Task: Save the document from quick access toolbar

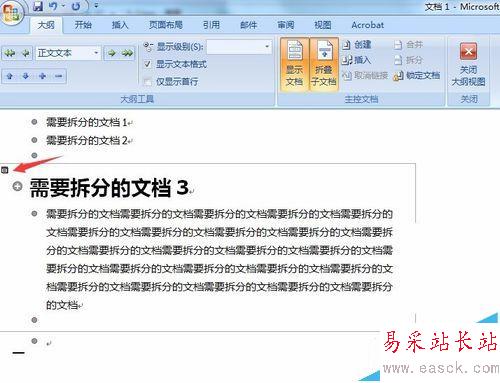Action: pos(38,6)
